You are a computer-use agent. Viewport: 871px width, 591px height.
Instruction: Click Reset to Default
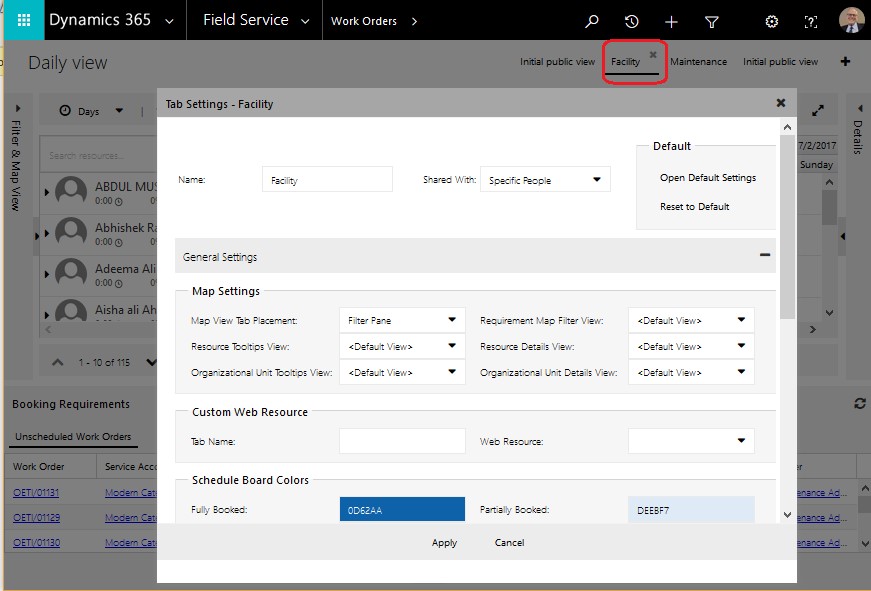[x=695, y=207]
